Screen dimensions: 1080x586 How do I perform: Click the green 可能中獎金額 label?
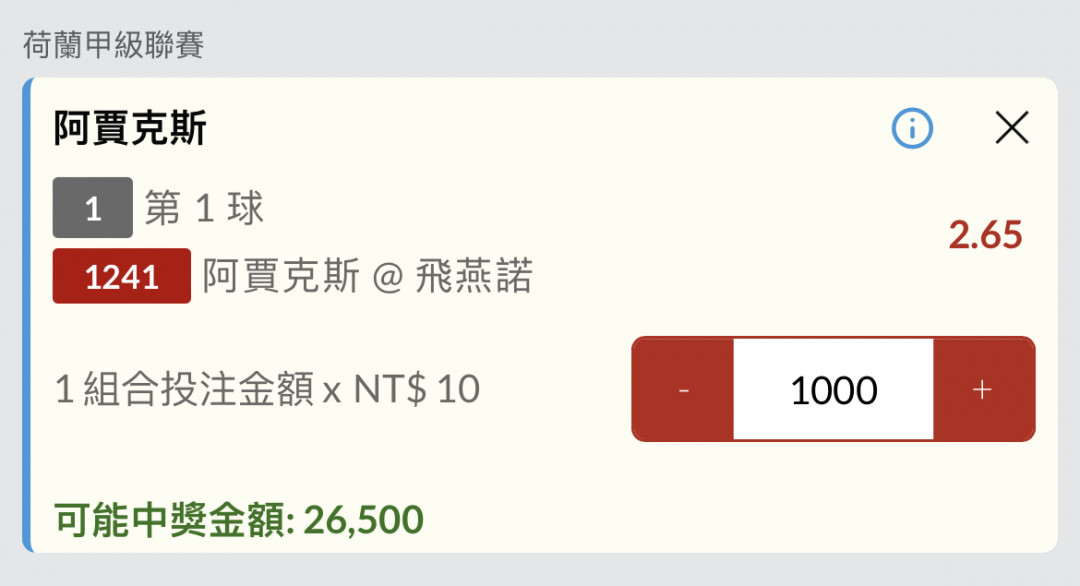pos(174,520)
